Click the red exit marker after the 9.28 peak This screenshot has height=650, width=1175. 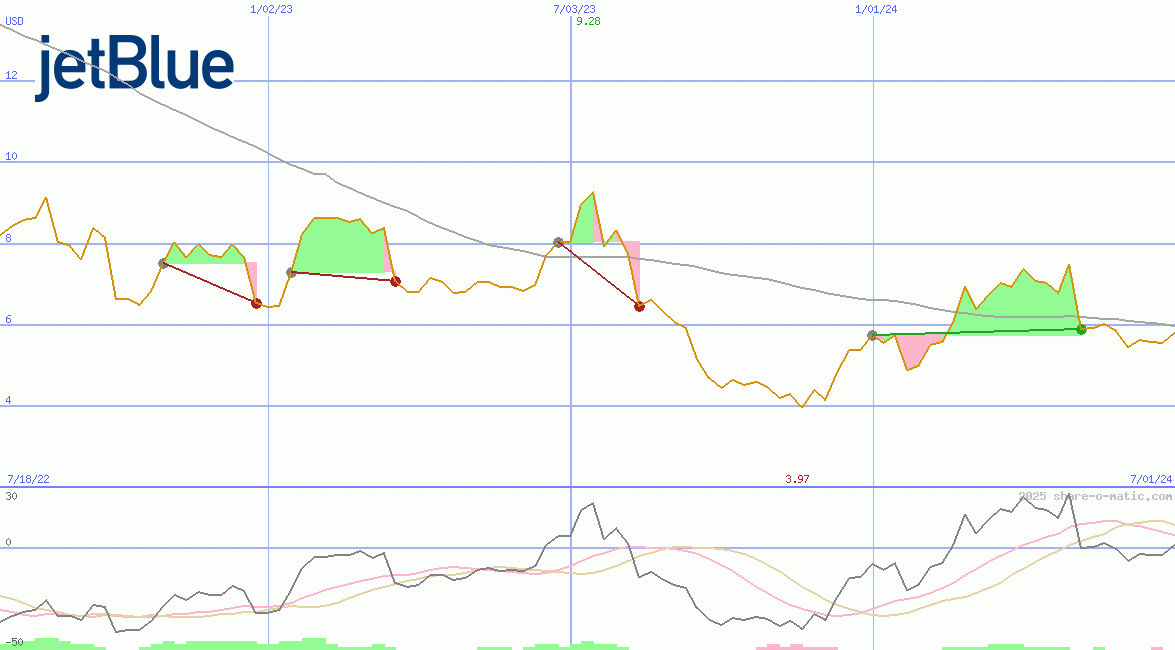point(639,306)
